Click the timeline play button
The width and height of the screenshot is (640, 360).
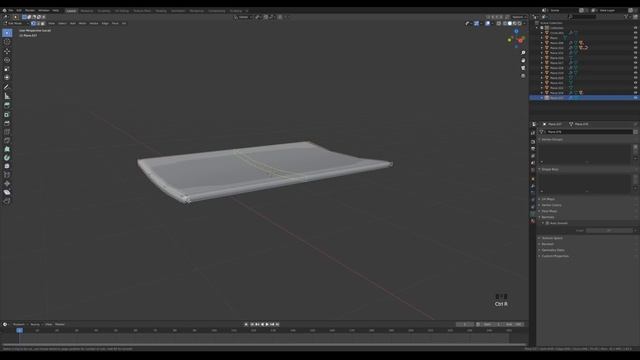tap(267, 324)
